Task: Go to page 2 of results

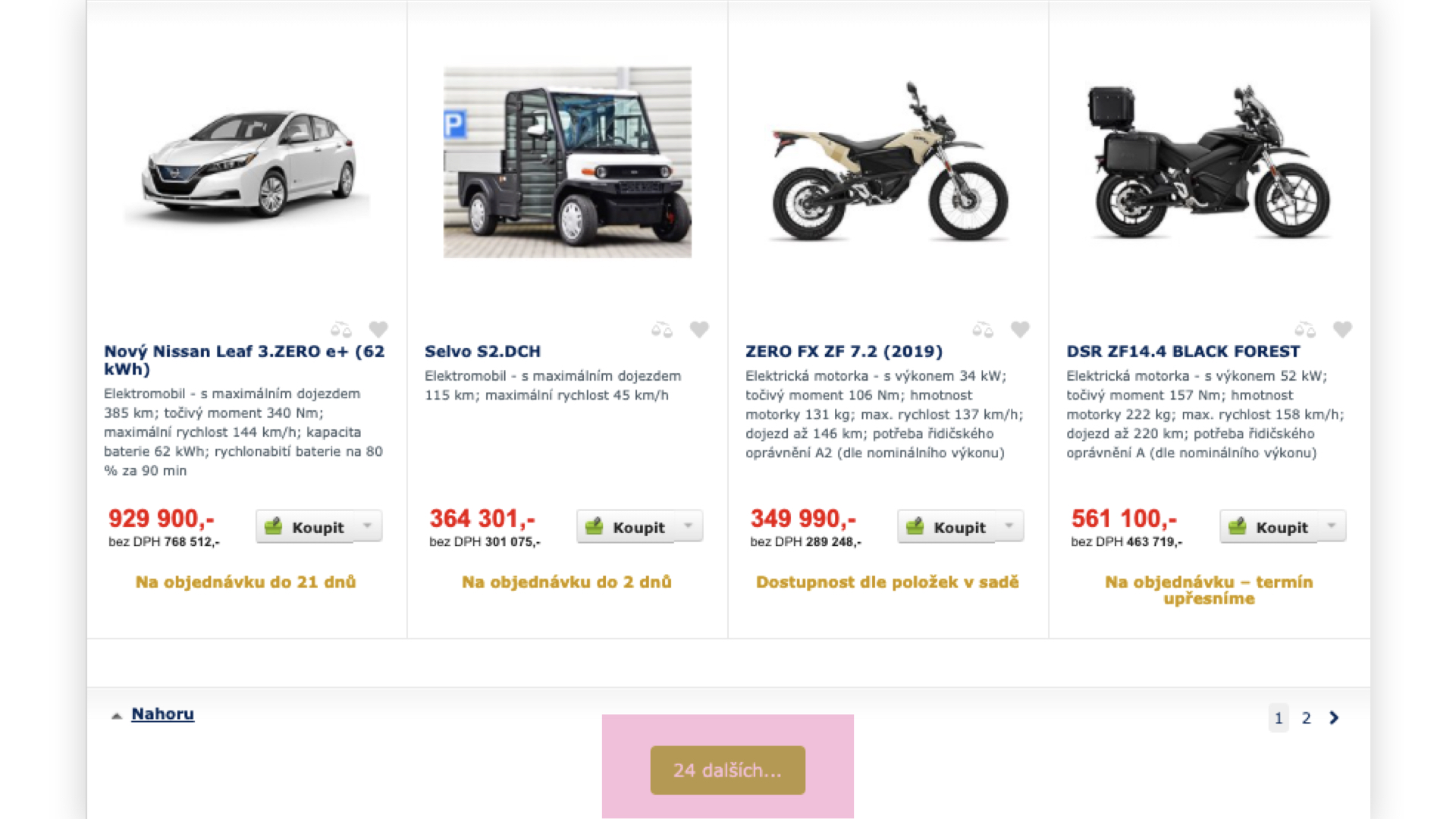Action: tap(1306, 718)
